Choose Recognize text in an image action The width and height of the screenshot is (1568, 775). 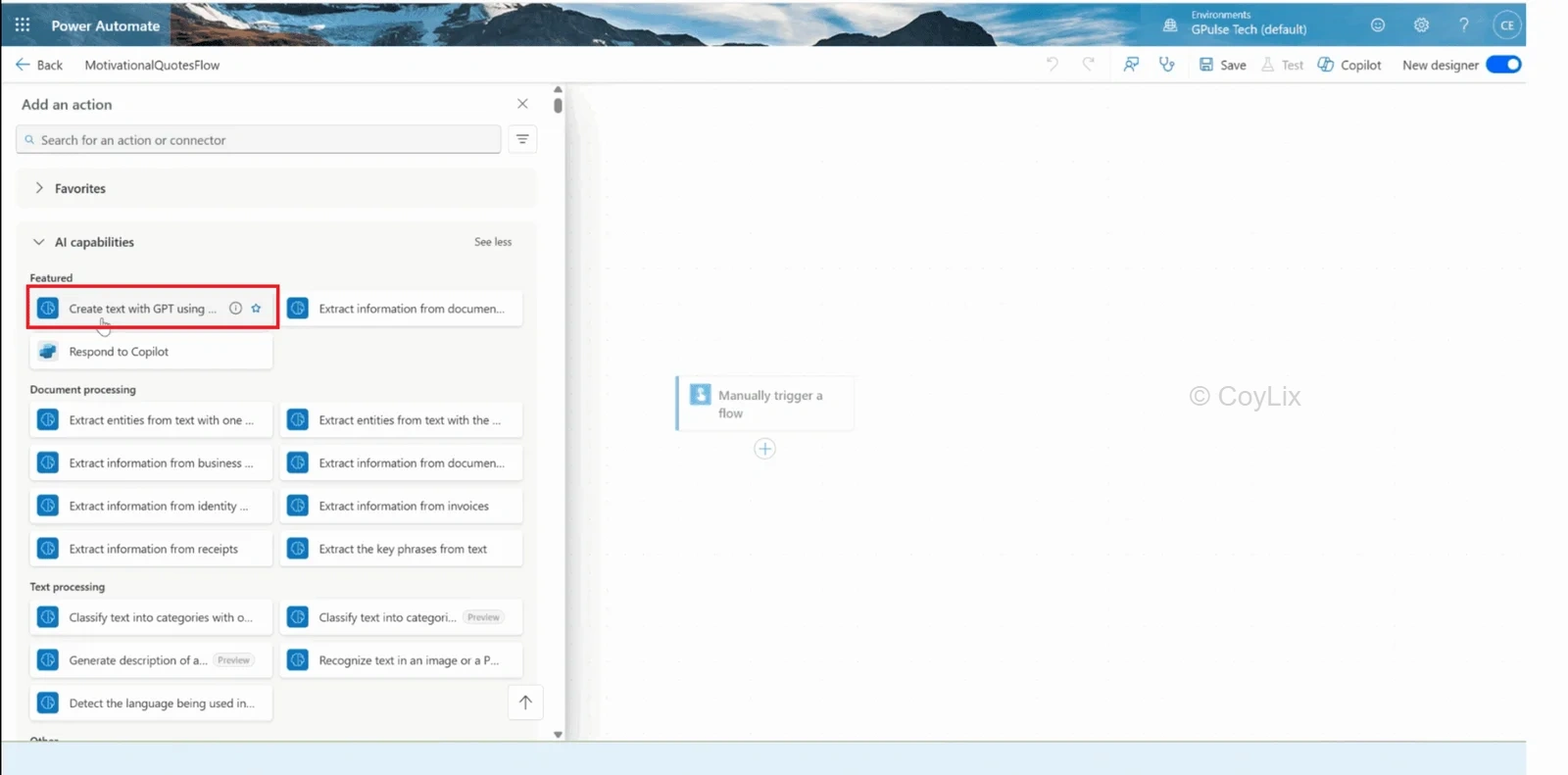401,660
